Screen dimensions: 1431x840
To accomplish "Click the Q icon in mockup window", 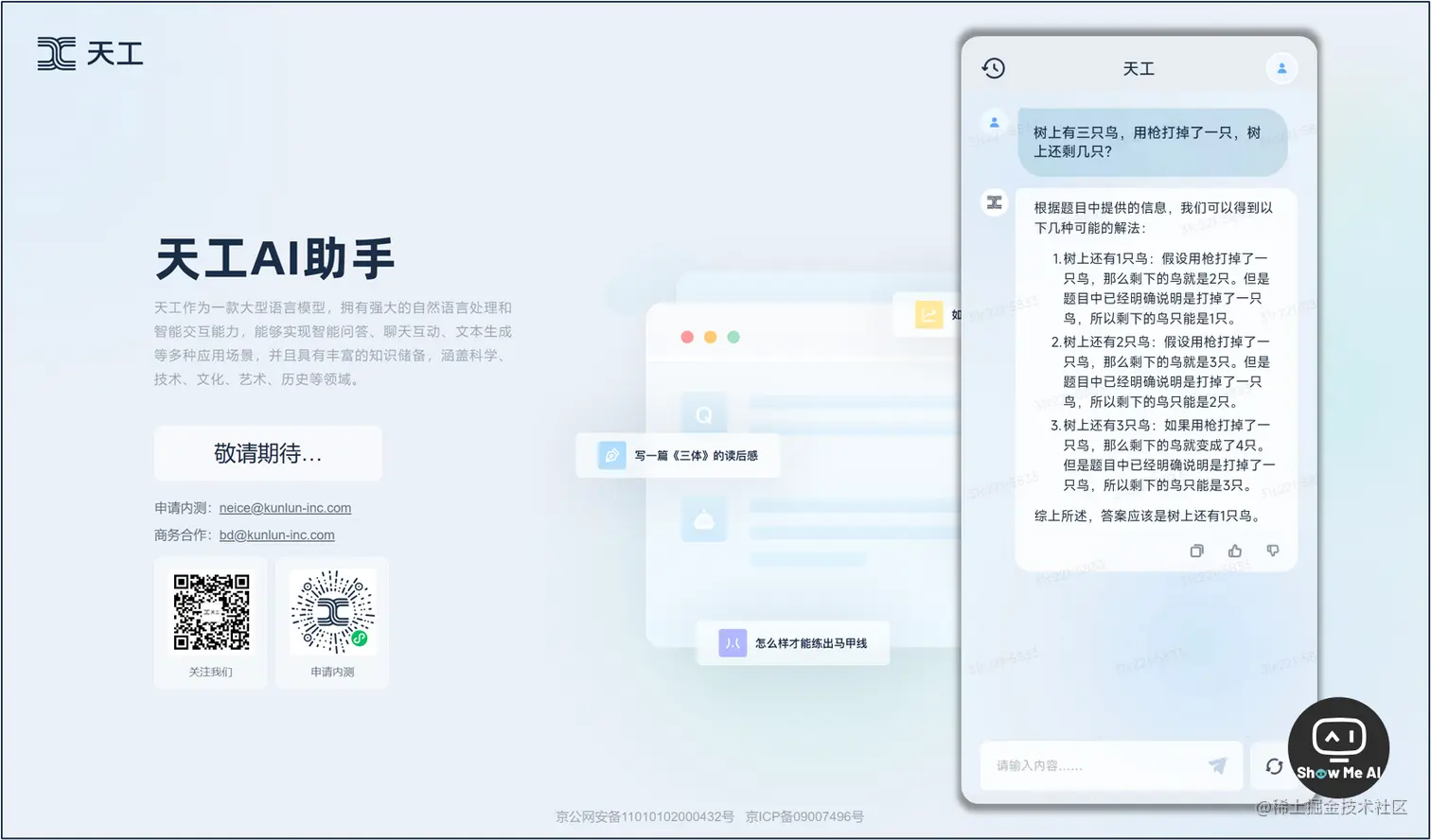I will tap(704, 414).
